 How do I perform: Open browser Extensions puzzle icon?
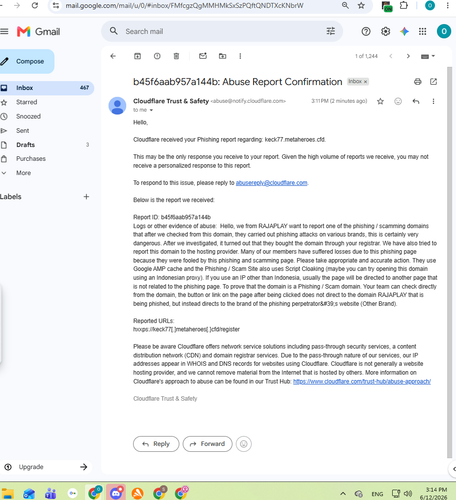click(404, 5)
